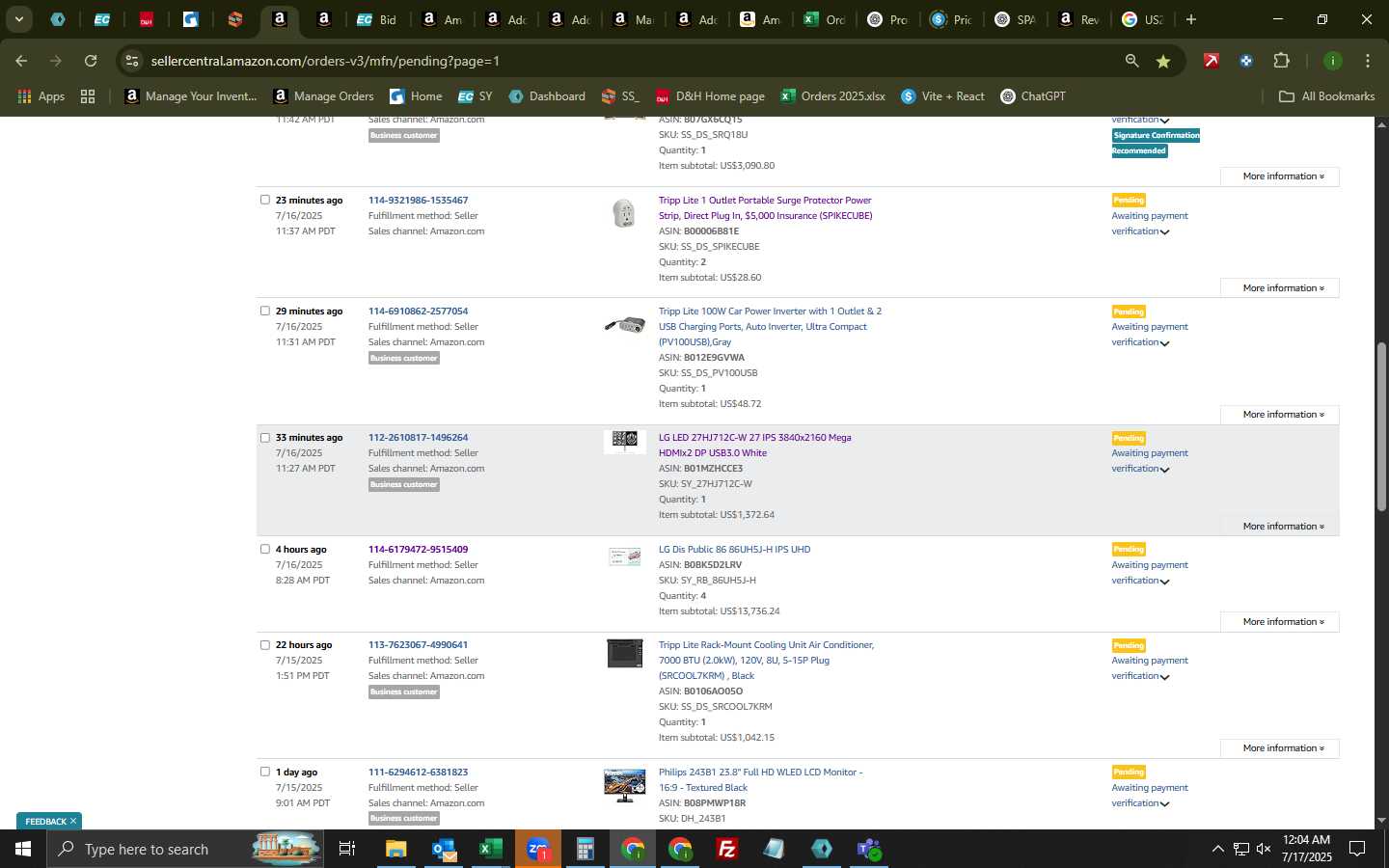Open Outlook from the taskbar
The height and width of the screenshot is (868, 1389).
(444, 849)
